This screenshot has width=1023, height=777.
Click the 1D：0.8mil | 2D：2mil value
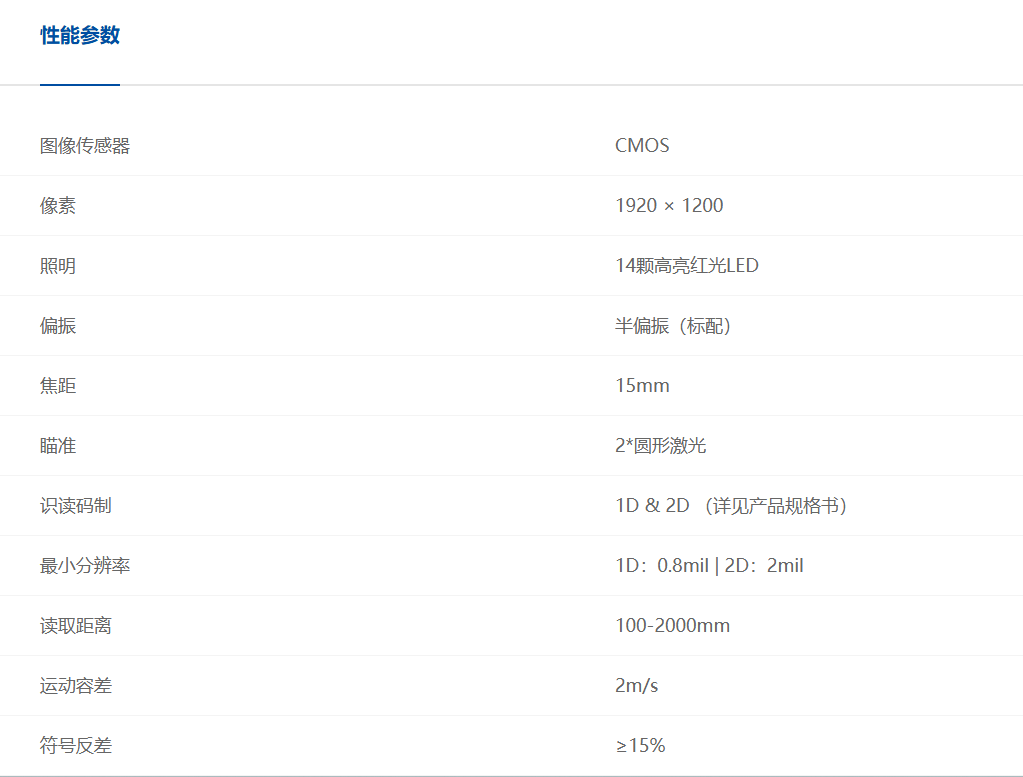(x=709, y=566)
